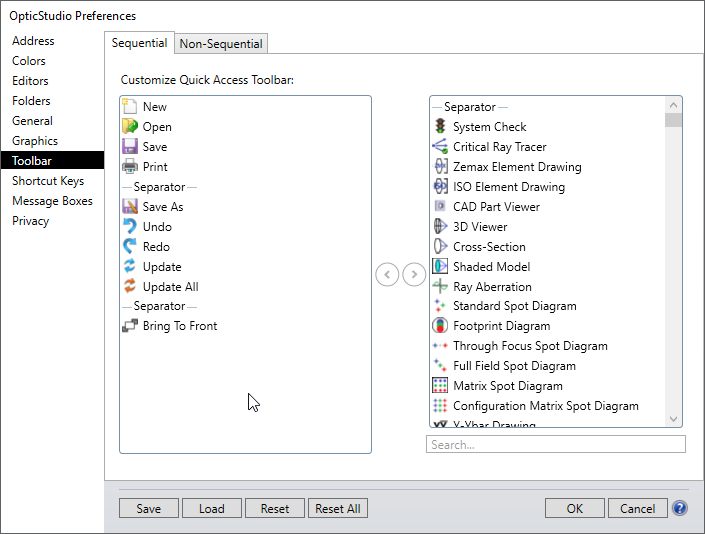Select the 3D Viewer icon

click(x=440, y=227)
